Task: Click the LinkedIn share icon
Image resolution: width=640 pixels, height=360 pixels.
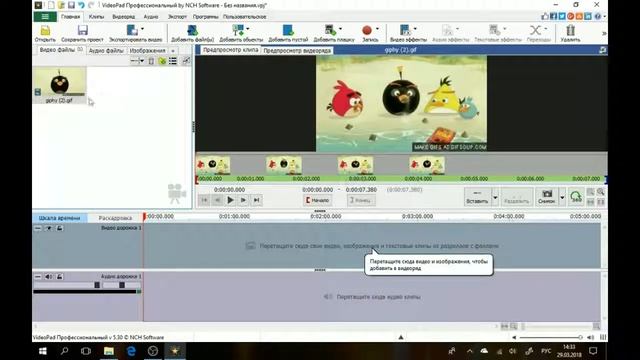Action: [588, 16]
